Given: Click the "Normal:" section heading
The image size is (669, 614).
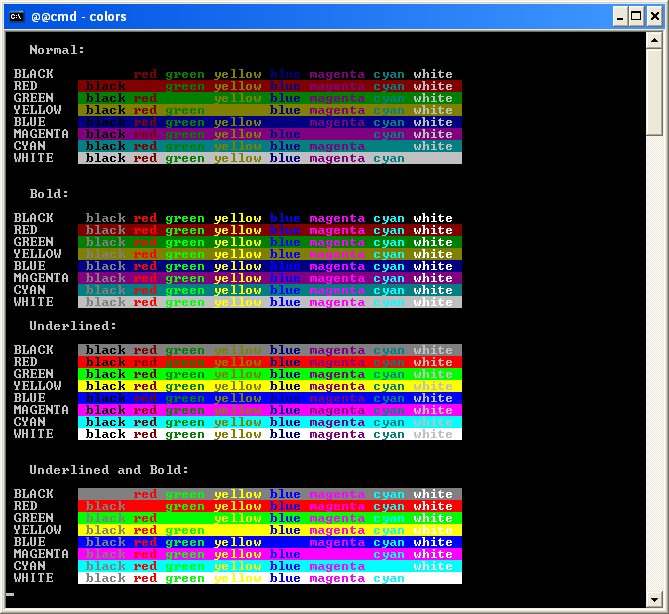Looking at the screenshot, I should pos(57,50).
